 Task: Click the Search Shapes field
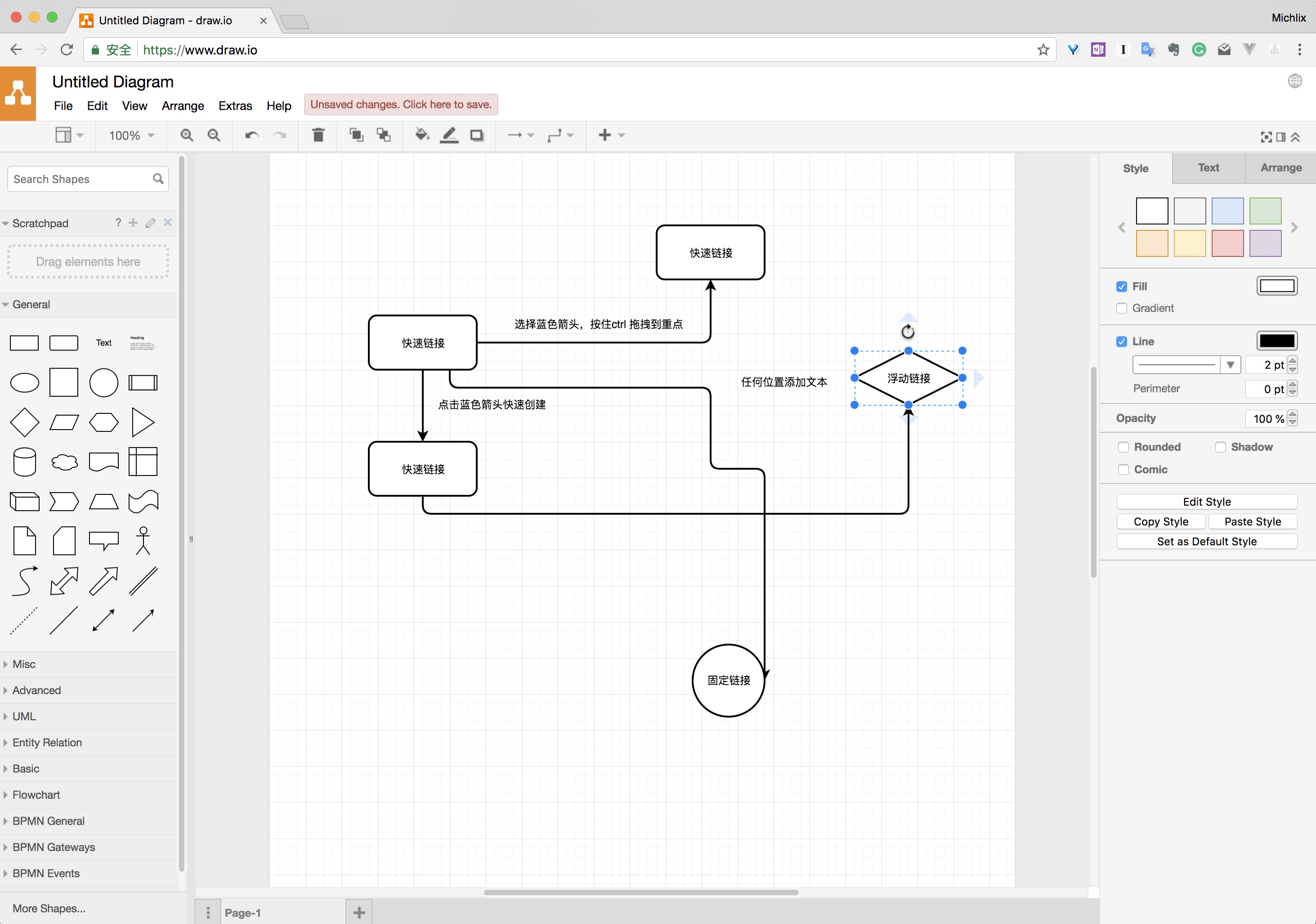[x=80, y=179]
